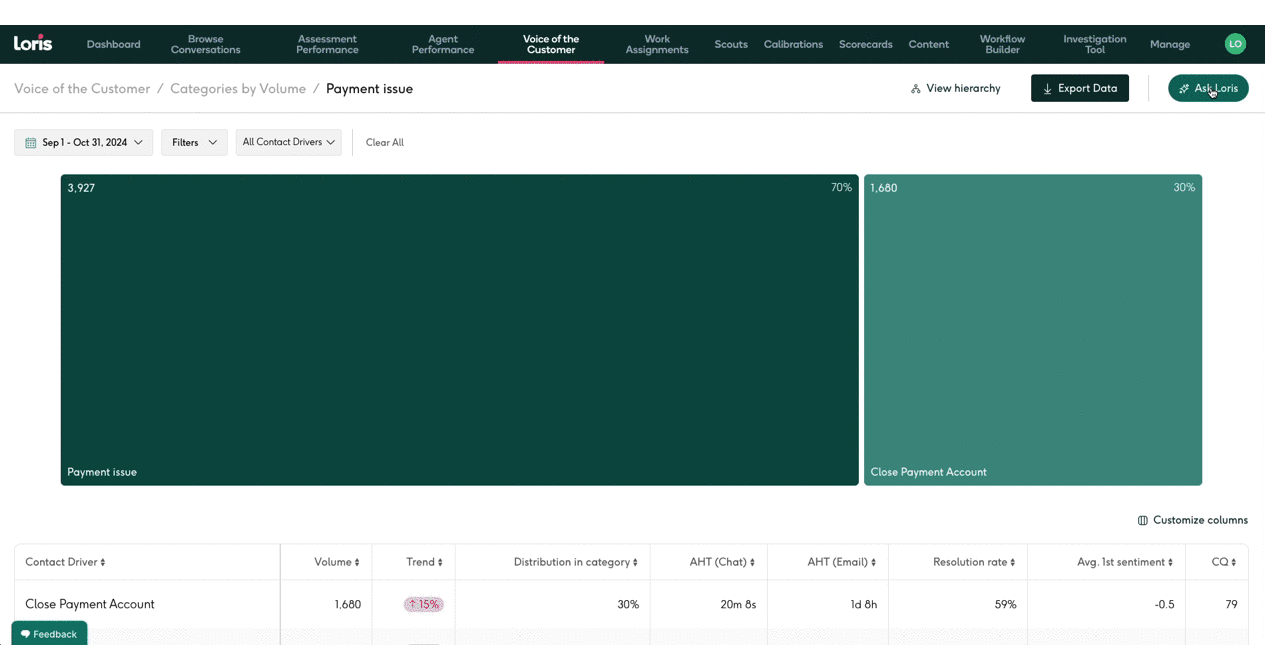Open the Feedback widget
1265x670 pixels.
tap(49, 634)
